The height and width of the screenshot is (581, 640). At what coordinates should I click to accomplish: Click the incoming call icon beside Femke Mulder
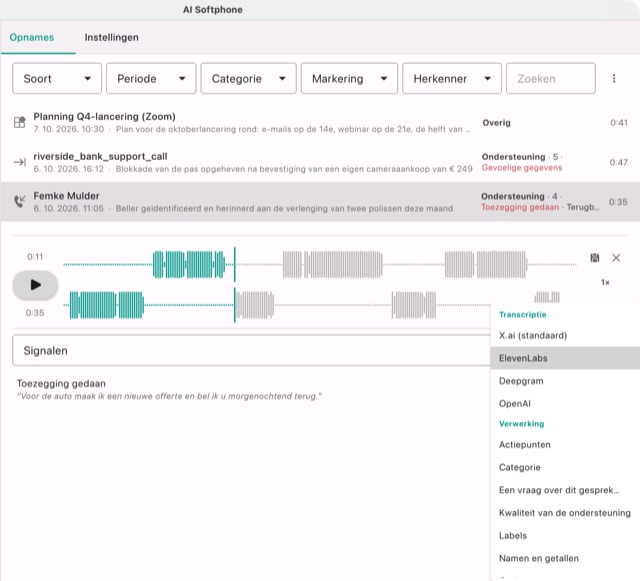pos(20,201)
